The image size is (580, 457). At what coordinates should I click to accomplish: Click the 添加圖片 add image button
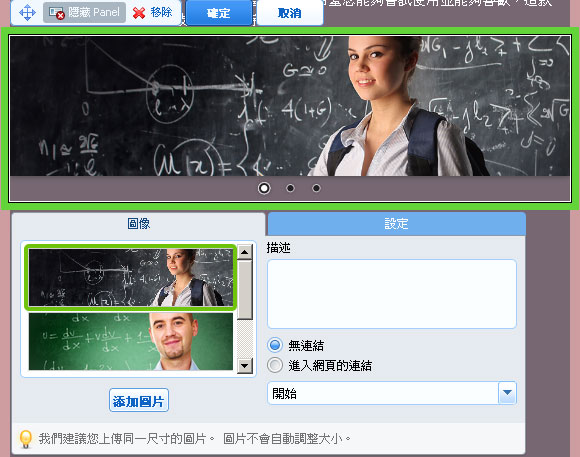pyautogui.click(x=139, y=400)
